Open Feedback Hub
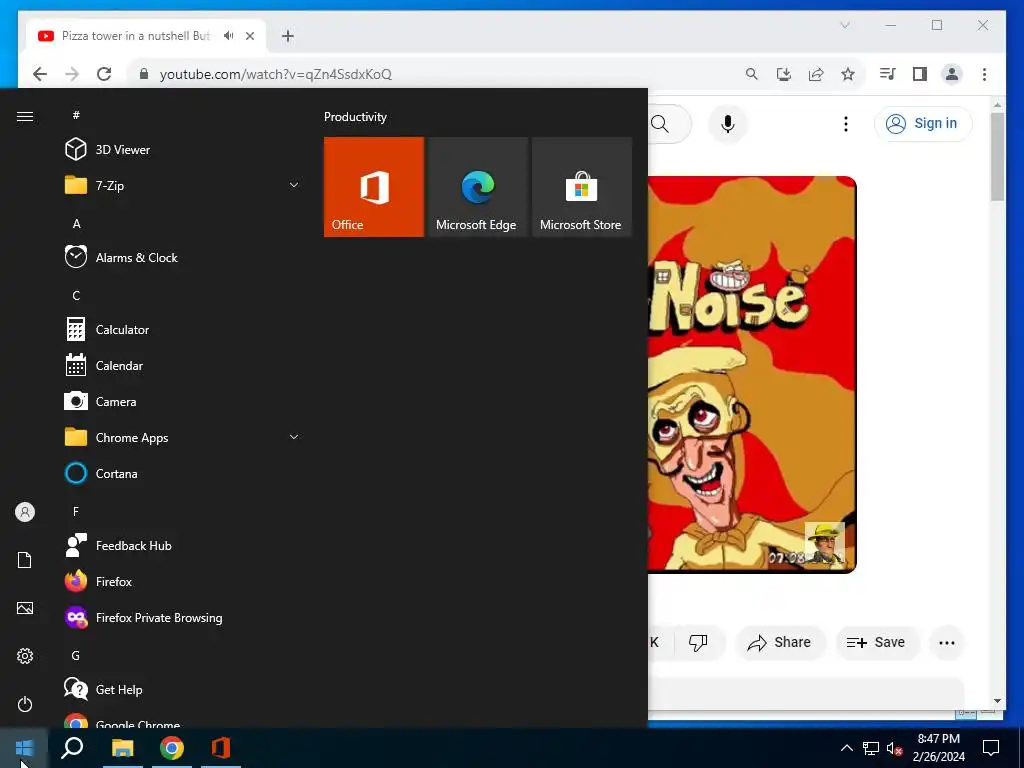 click(183, 545)
